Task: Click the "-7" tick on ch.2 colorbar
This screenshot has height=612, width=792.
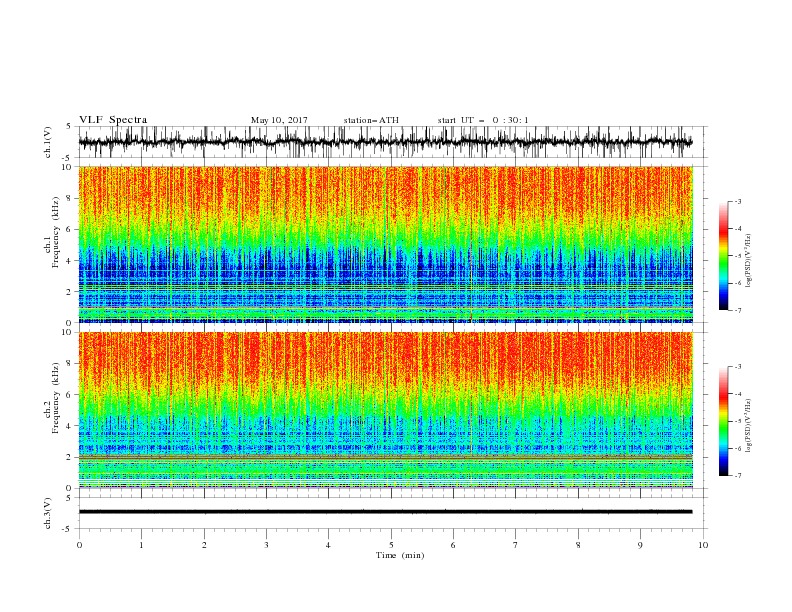Action: click(x=737, y=475)
